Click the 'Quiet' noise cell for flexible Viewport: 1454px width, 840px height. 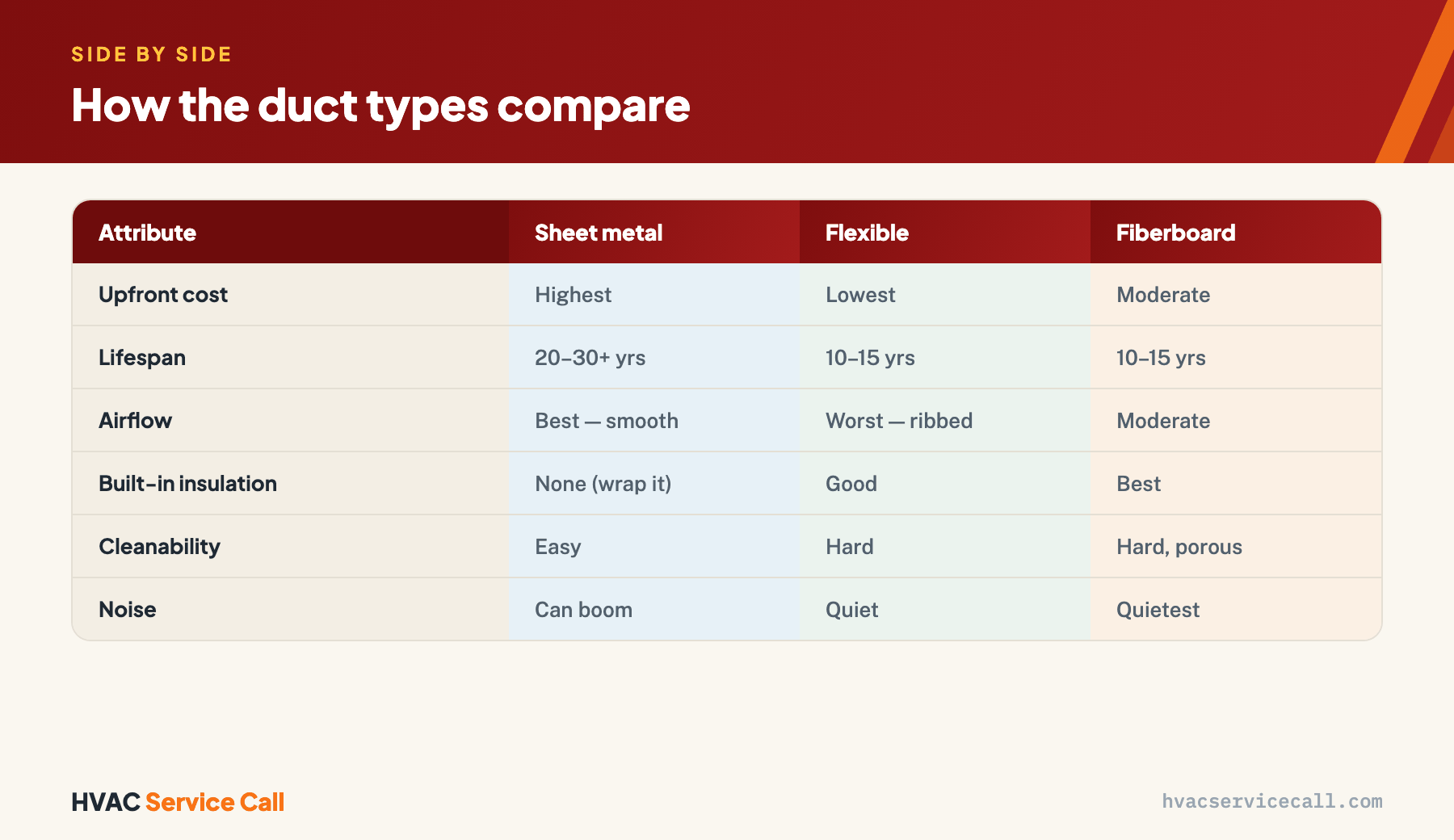point(945,610)
